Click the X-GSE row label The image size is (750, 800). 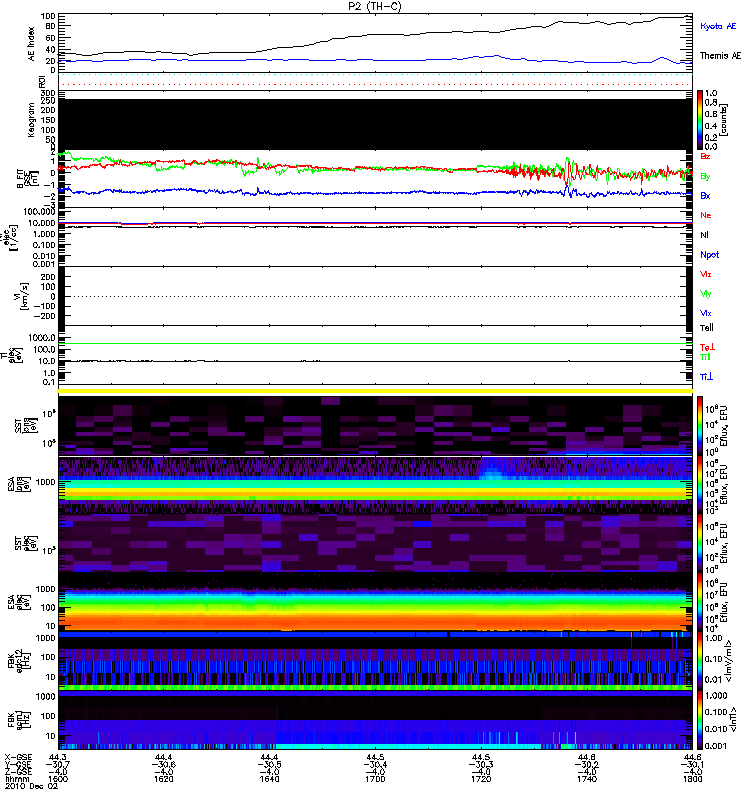18,757
